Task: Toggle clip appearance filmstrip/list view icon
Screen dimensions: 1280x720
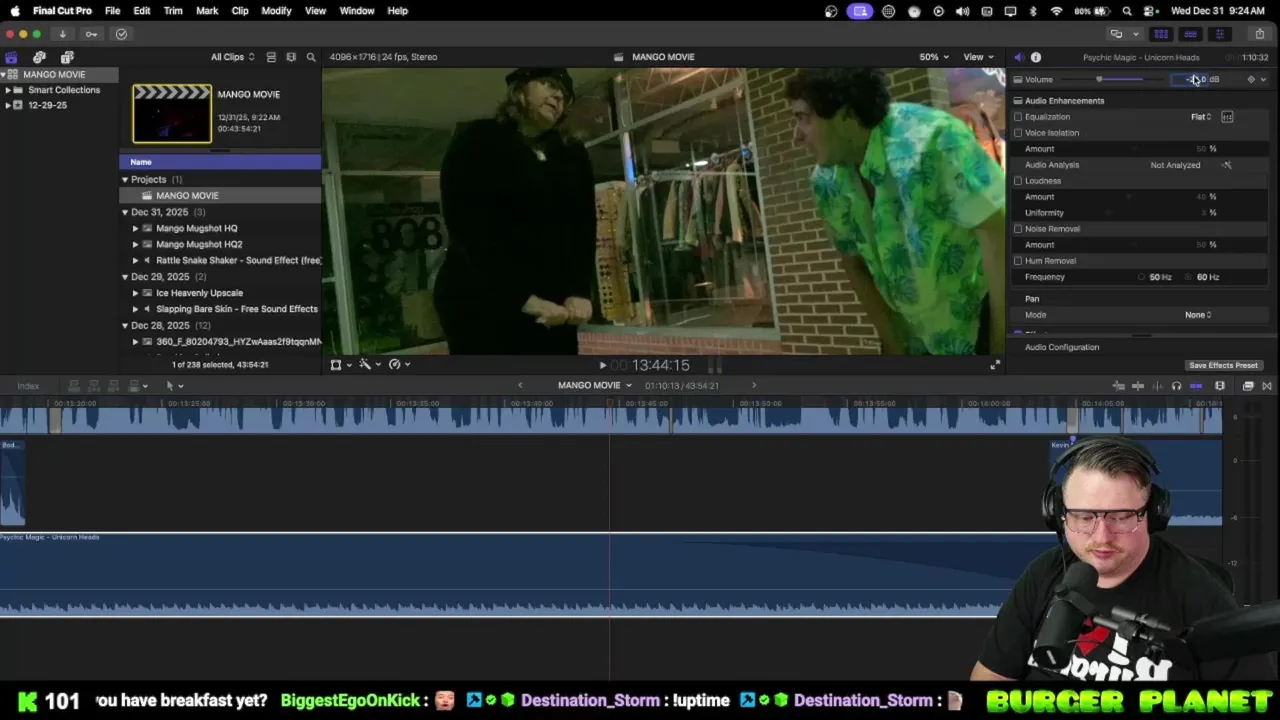Action: pos(271,57)
